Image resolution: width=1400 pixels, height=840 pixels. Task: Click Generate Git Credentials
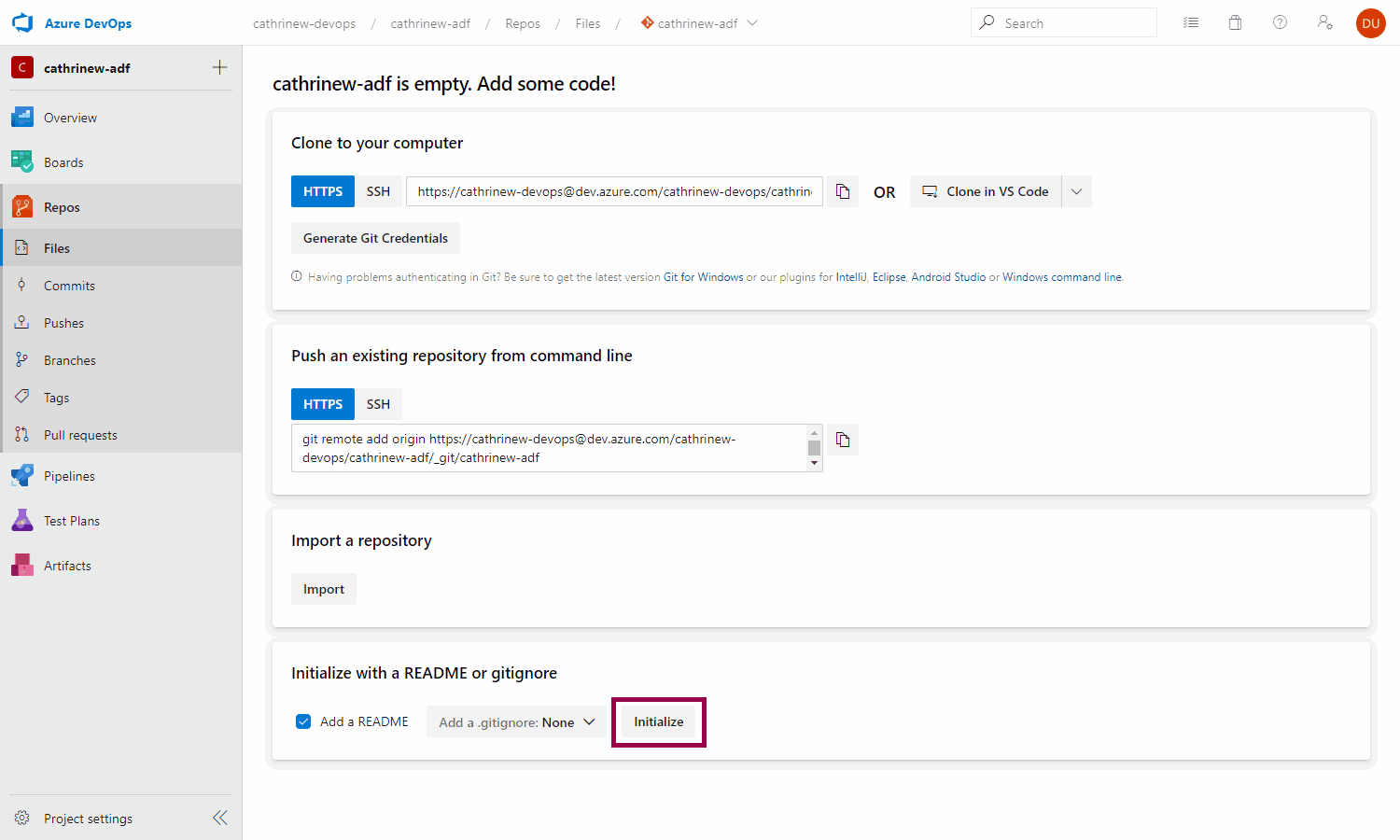click(375, 238)
